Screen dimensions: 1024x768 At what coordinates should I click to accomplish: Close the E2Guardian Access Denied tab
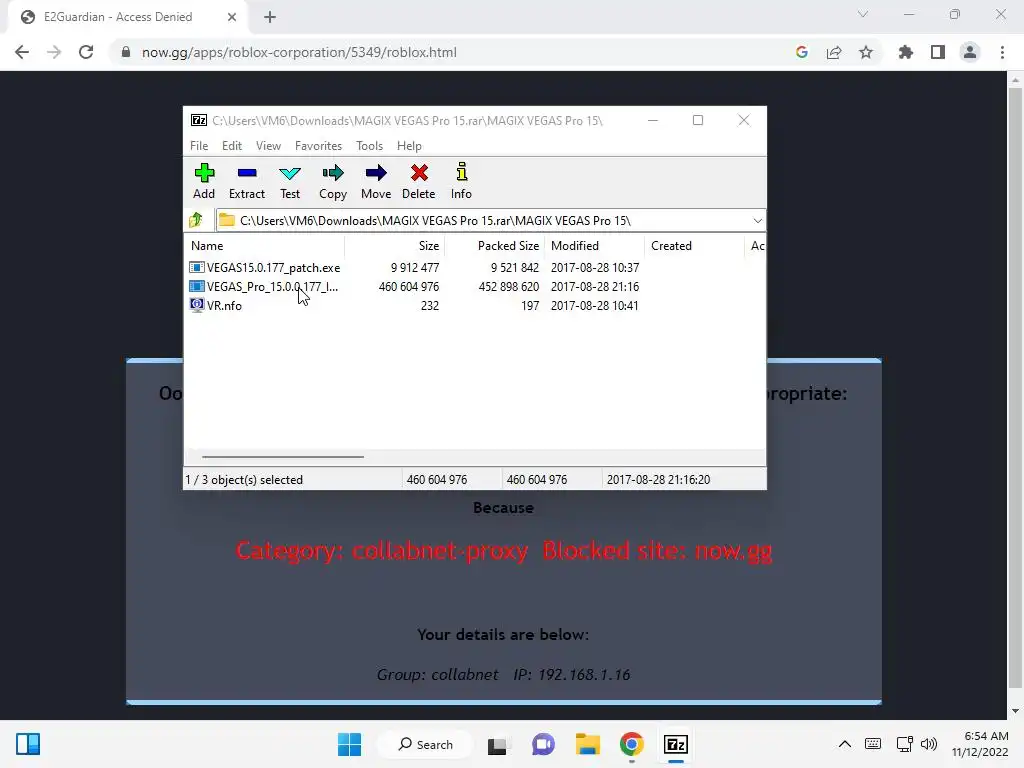tap(232, 17)
